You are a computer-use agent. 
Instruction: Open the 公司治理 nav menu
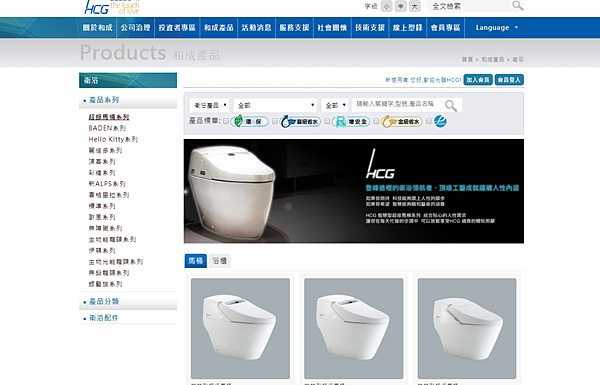[x=135, y=28]
